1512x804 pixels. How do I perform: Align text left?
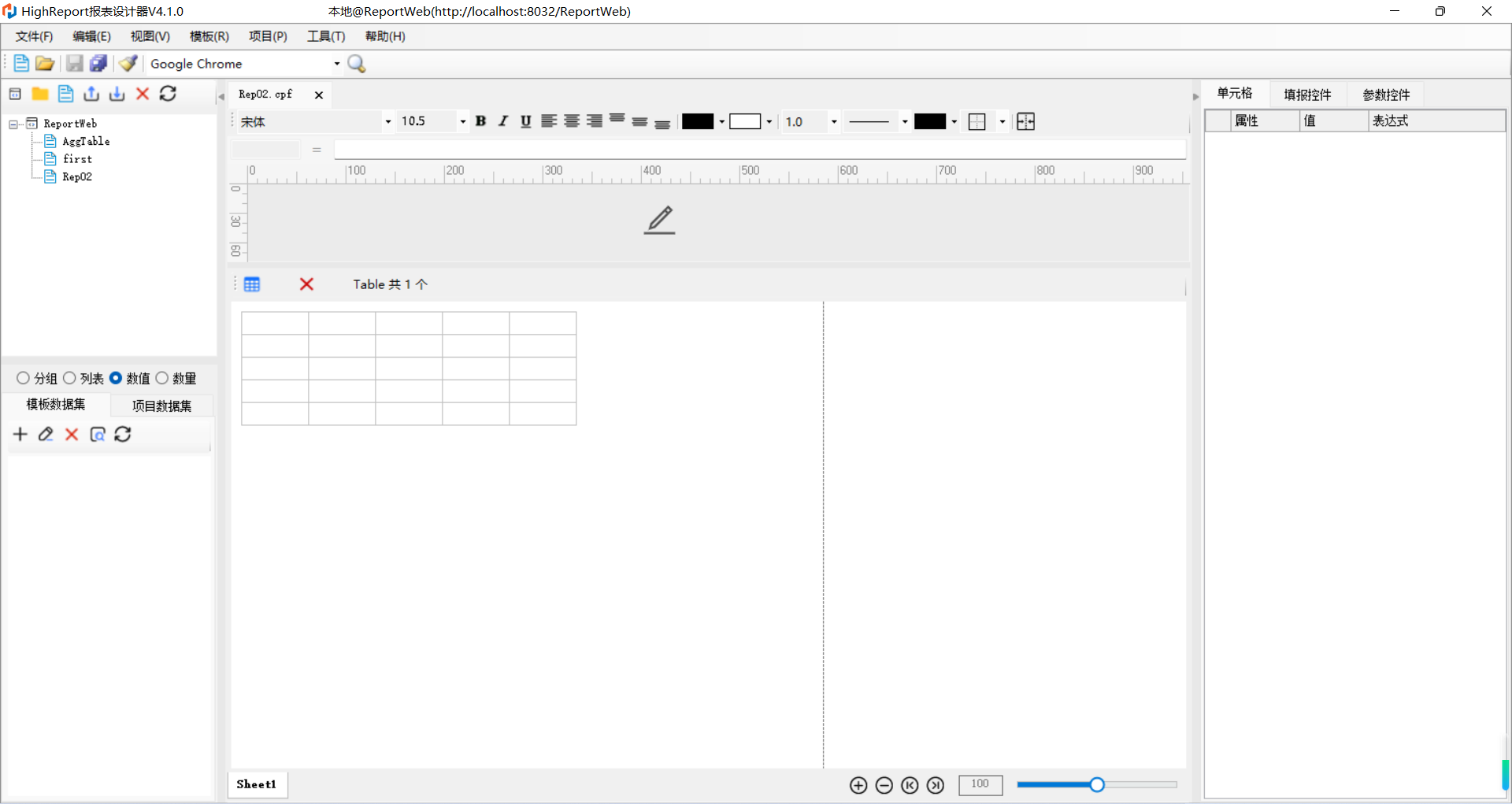[549, 121]
